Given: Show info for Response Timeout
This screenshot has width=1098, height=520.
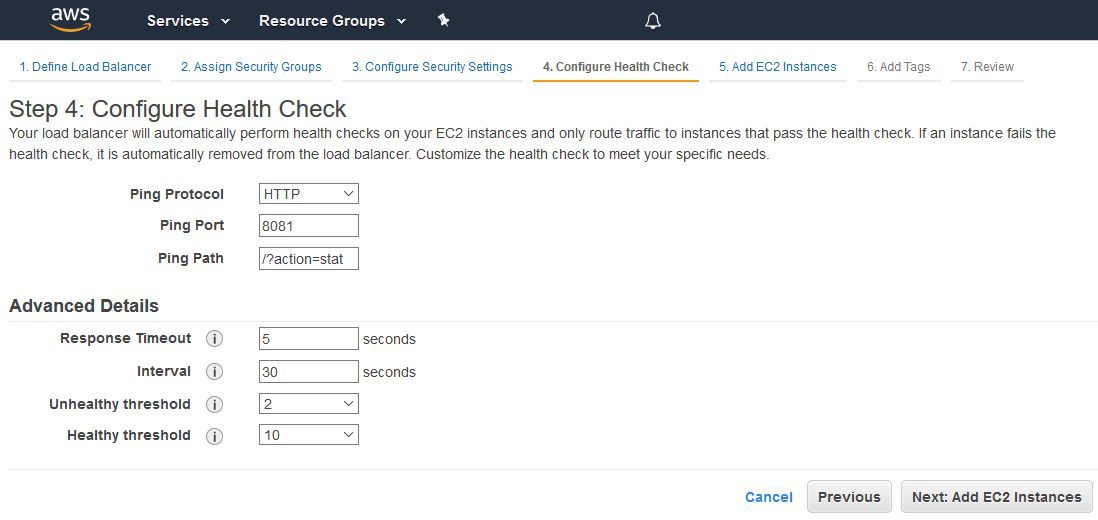Looking at the screenshot, I should pos(214,339).
